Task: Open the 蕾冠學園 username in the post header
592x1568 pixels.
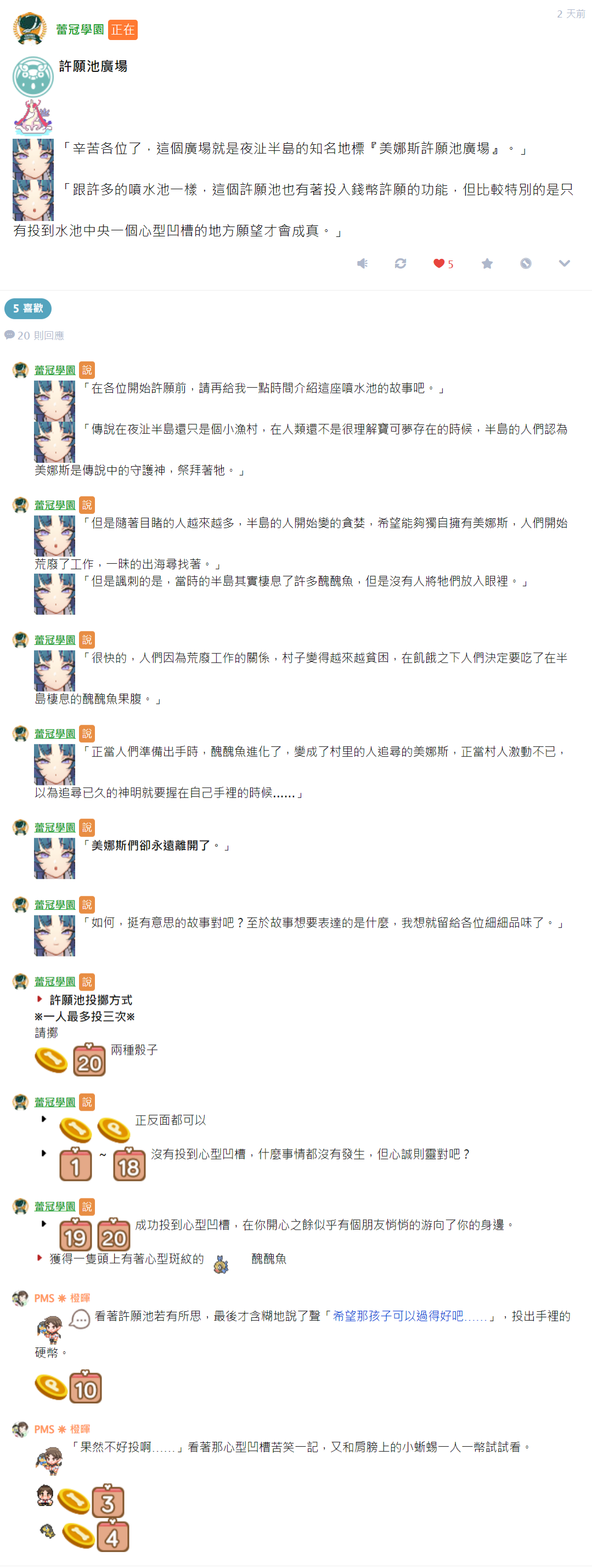Action: (x=80, y=29)
